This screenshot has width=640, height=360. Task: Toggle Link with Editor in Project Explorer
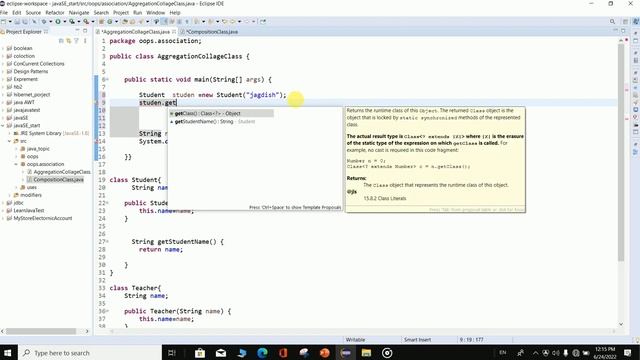pyautogui.click(x=69, y=40)
